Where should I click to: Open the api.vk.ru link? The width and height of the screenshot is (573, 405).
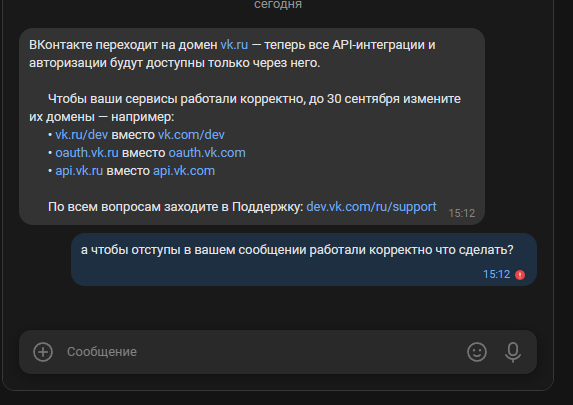click(79, 171)
